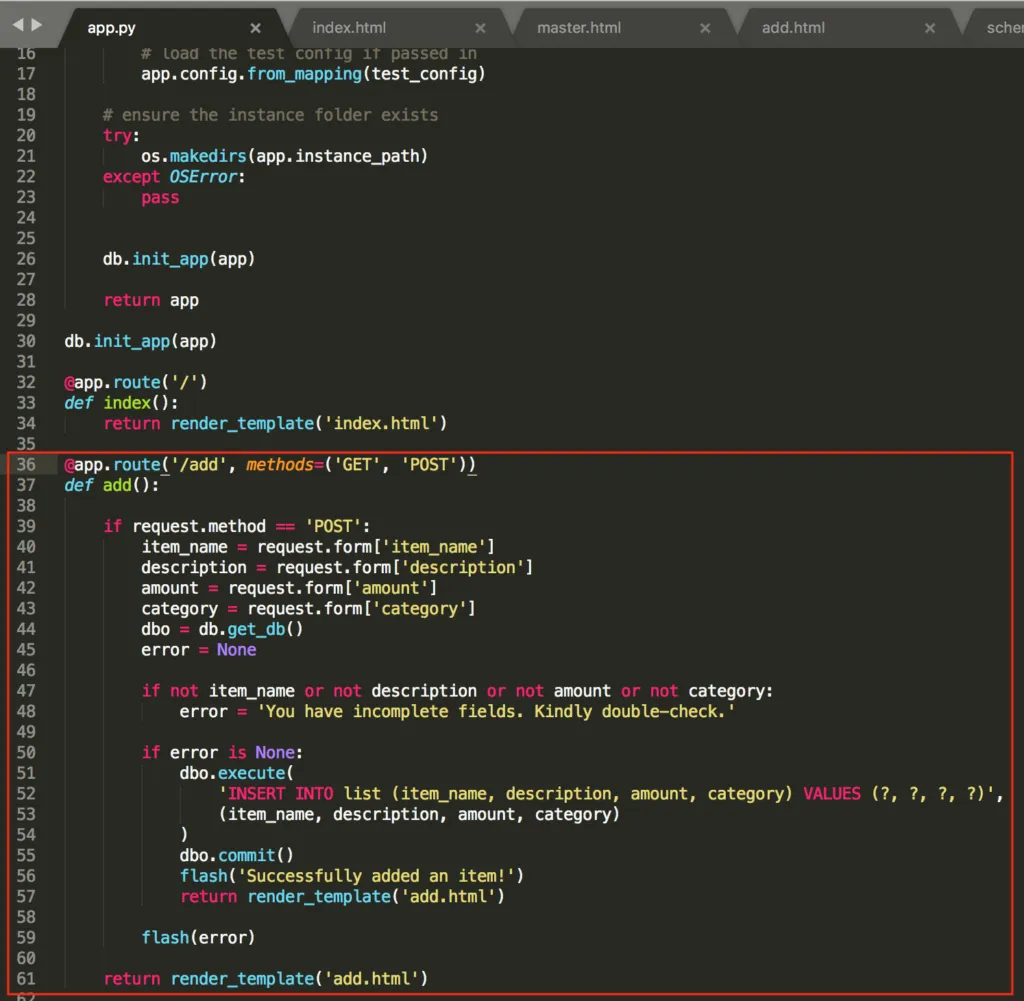
Task: Place cursor on 'def add():' line
Action: (x=111, y=485)
